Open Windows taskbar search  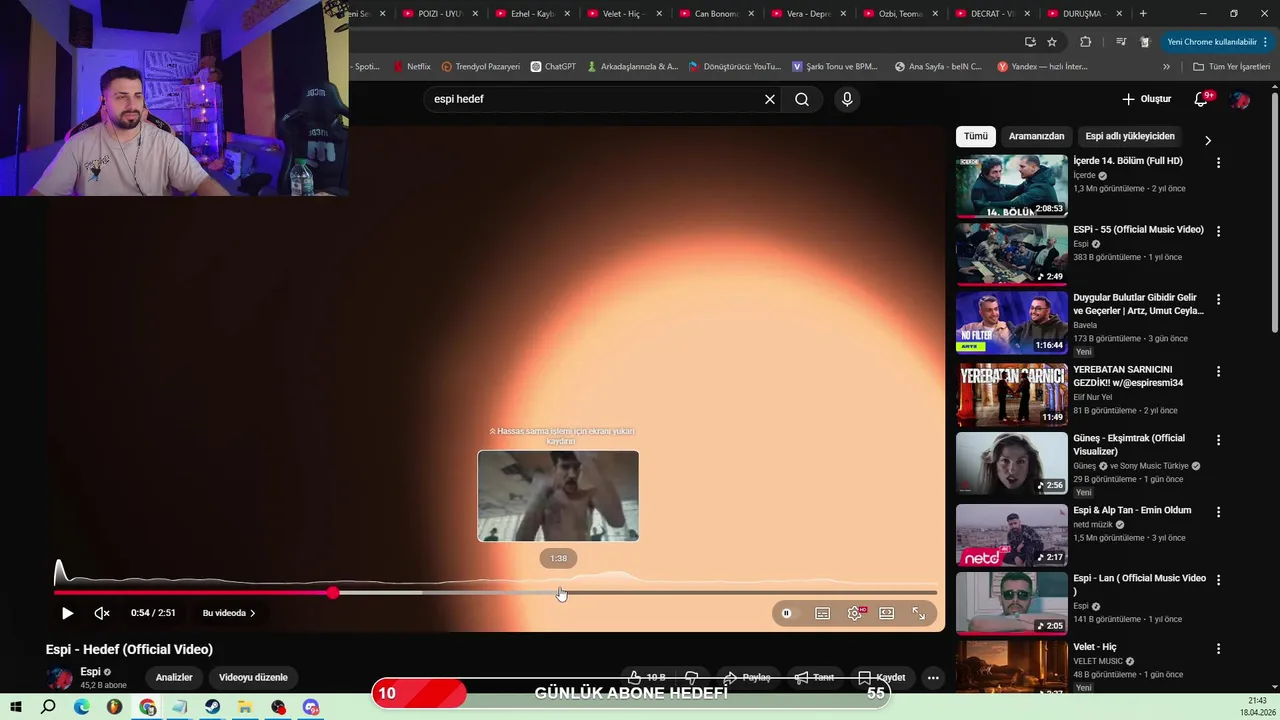coord(48,707)
